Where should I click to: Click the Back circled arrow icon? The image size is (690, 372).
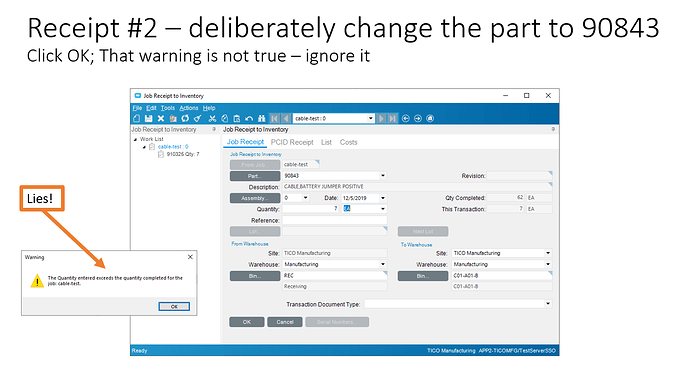pos(406,118)
